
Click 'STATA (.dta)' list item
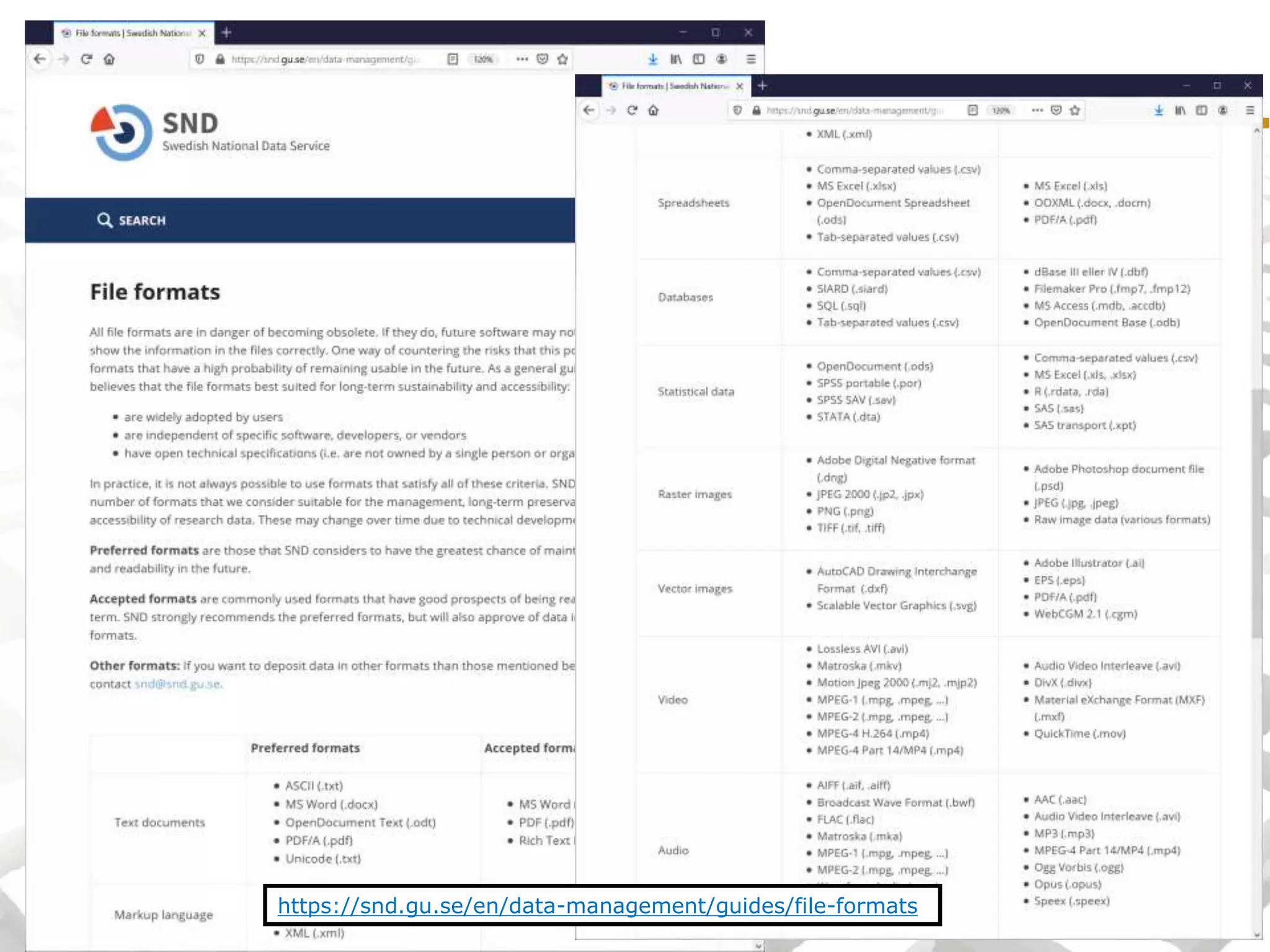point(848,417)
